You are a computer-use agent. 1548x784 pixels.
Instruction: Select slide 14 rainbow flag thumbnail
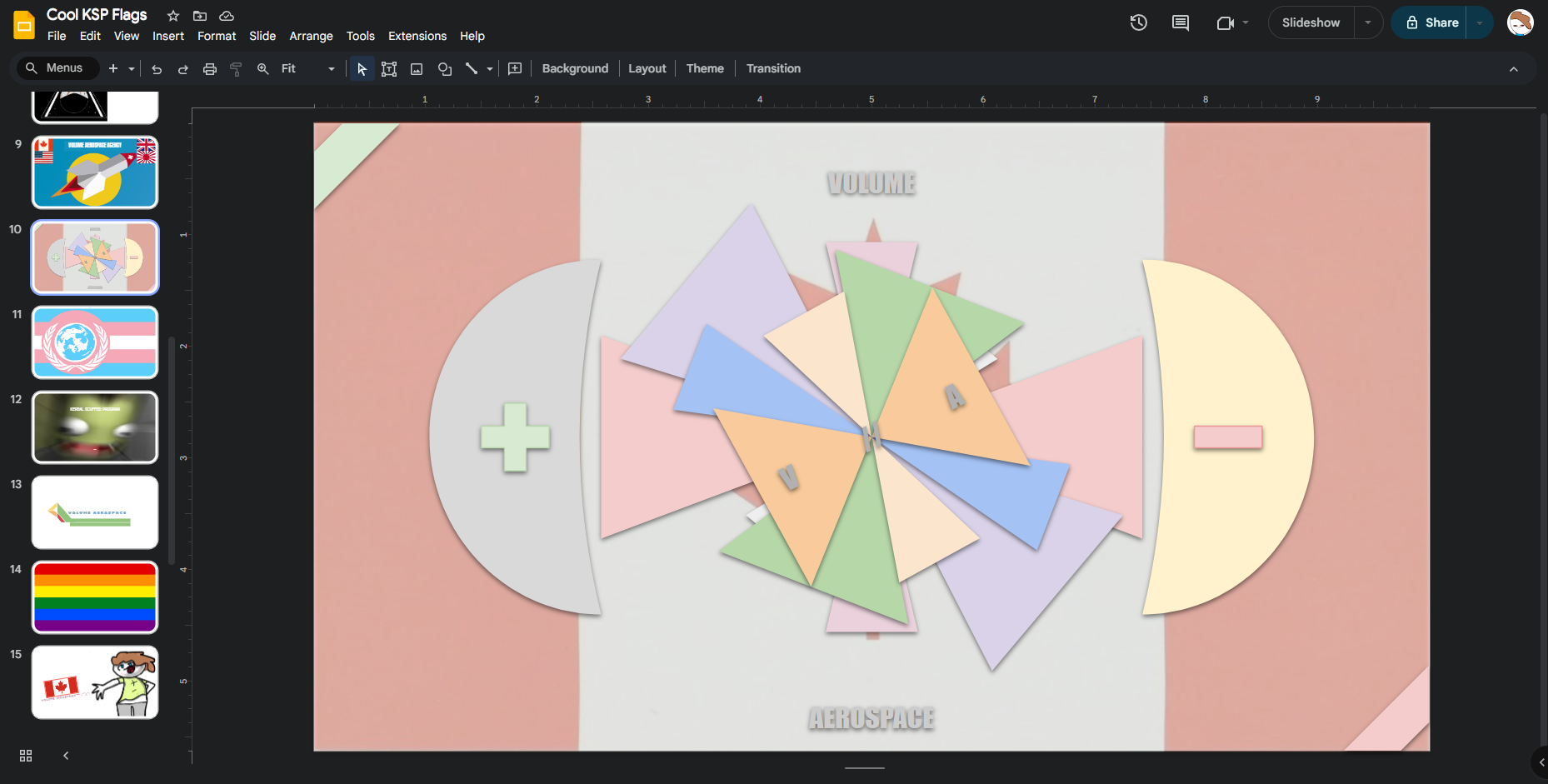click(x=95, y=597)
